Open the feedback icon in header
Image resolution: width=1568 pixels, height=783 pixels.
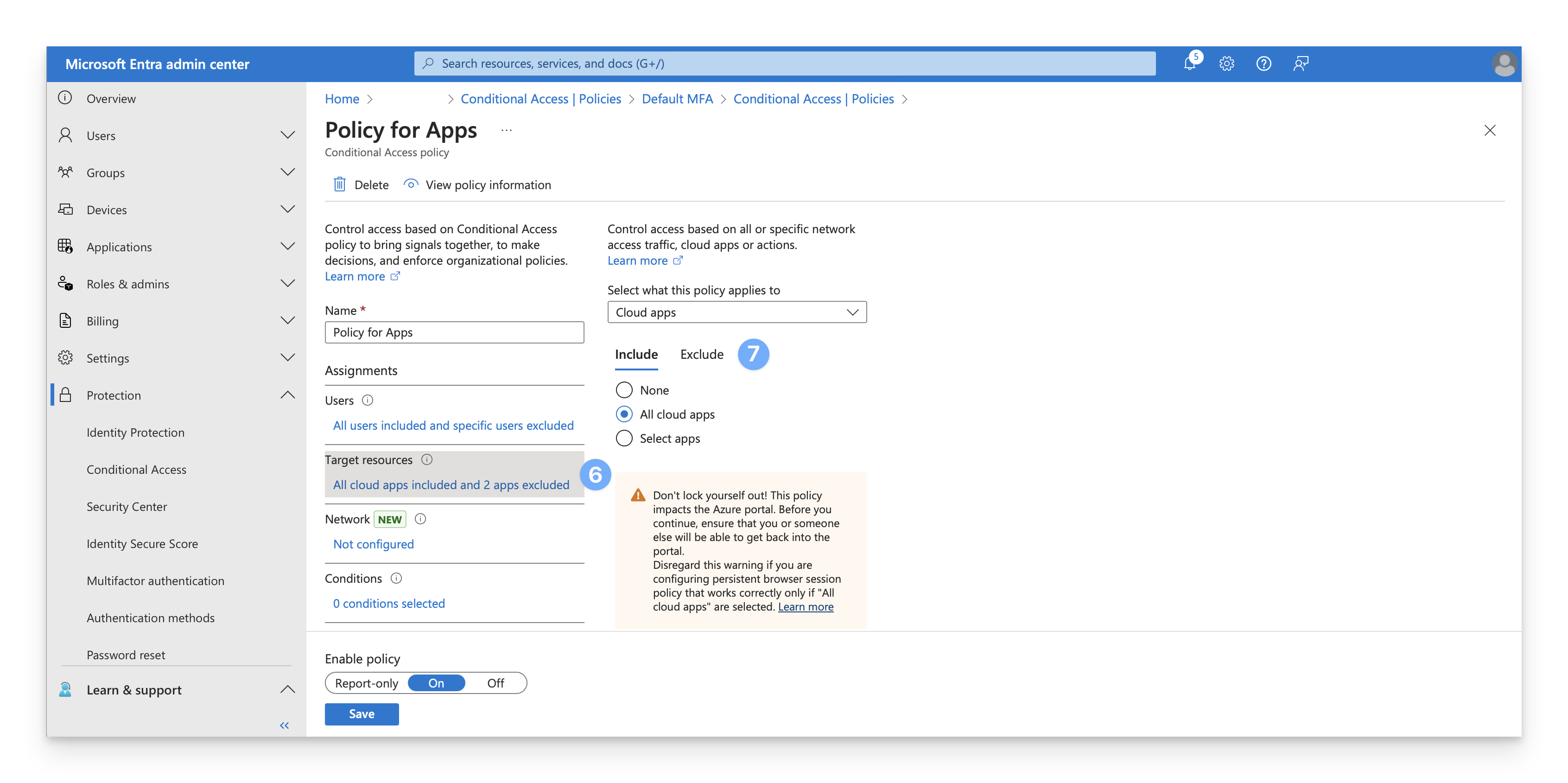click(1301, 64)
